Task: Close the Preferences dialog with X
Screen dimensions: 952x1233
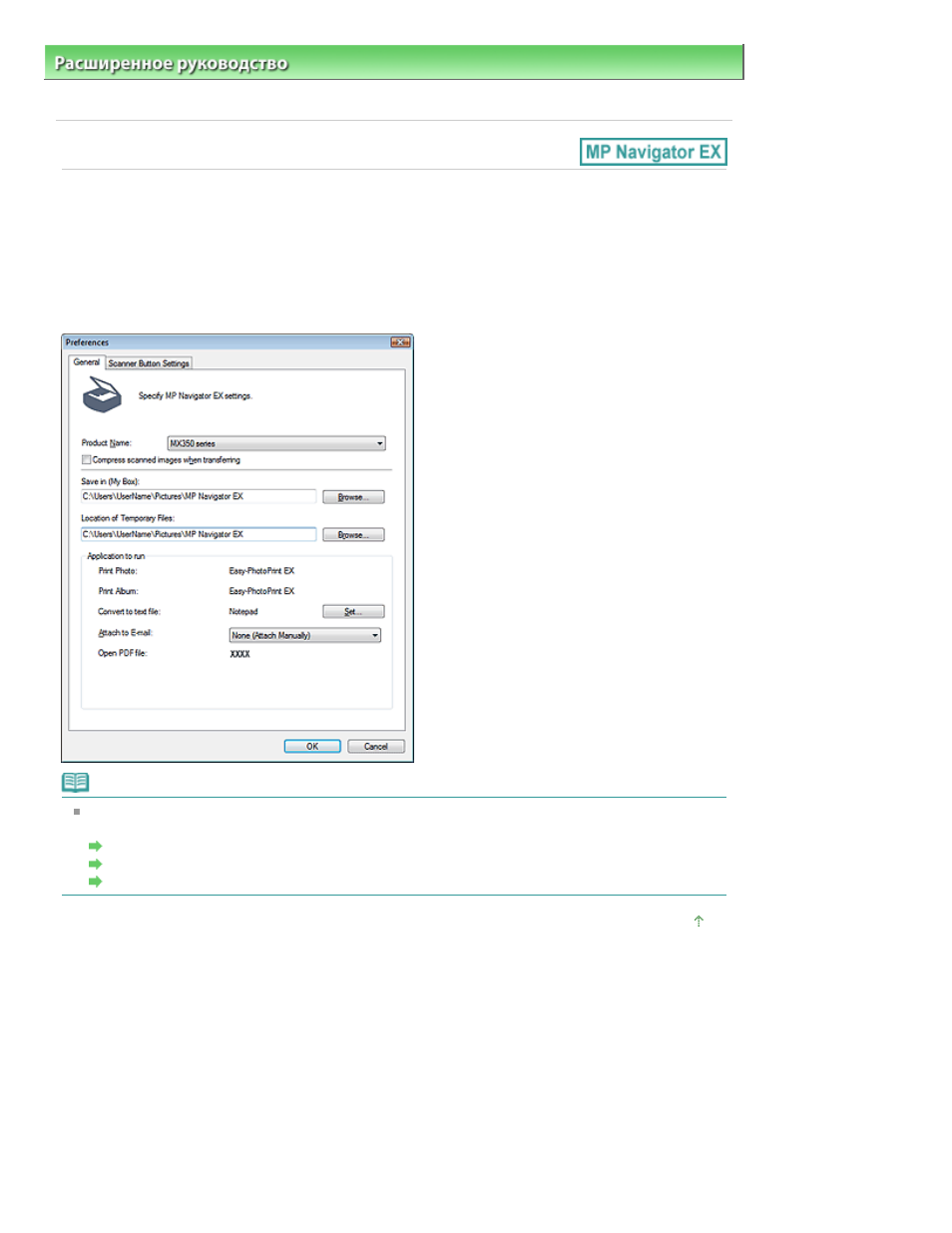Action: pos(400,342)
